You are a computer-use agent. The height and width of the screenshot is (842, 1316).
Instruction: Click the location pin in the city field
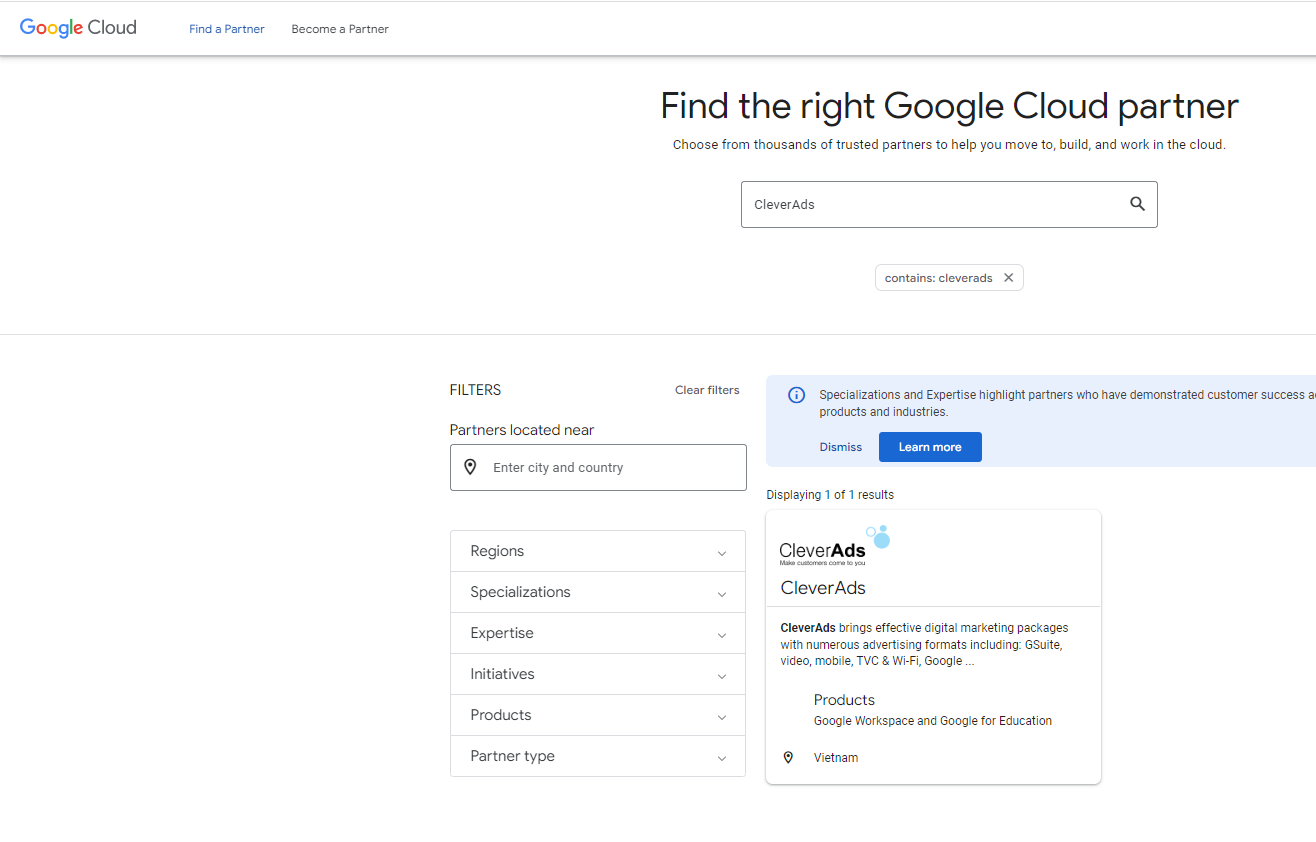470,467
